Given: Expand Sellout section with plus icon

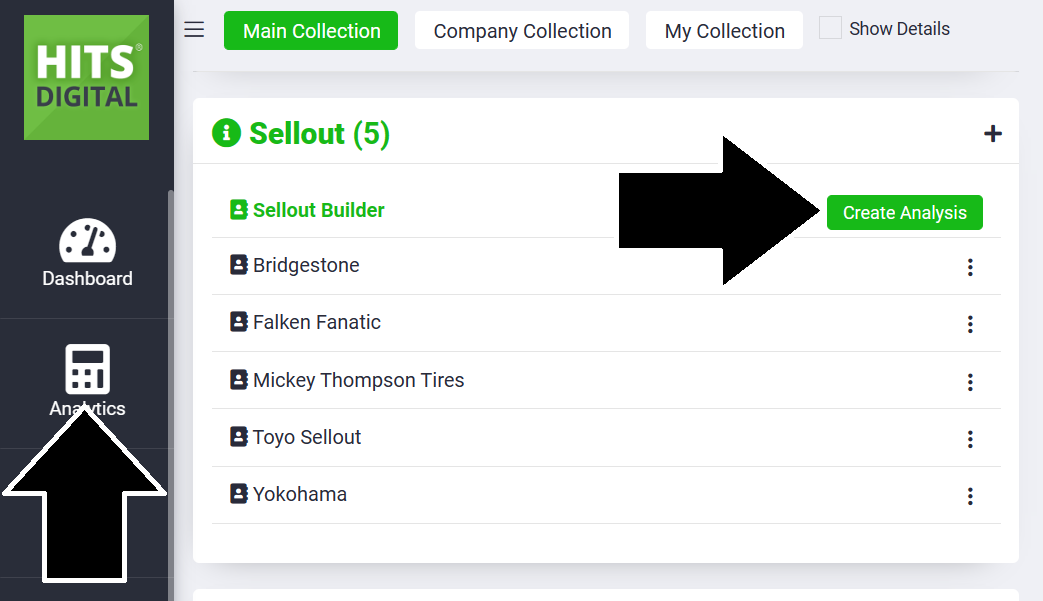Looking at the screenshot, I should coord(992,133).
